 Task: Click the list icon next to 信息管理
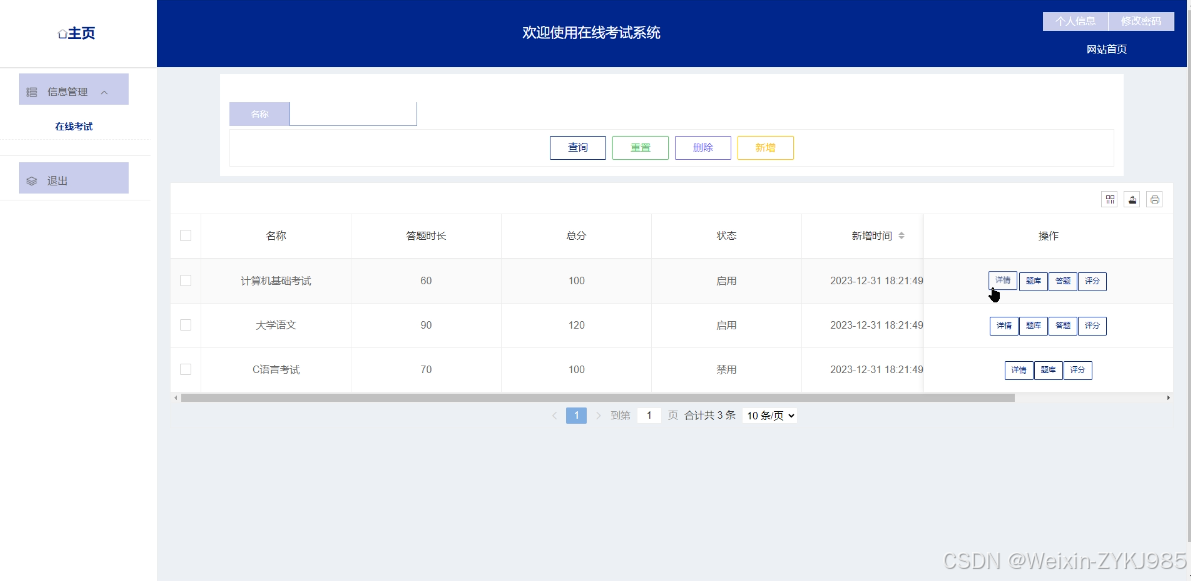click(32, 92)
